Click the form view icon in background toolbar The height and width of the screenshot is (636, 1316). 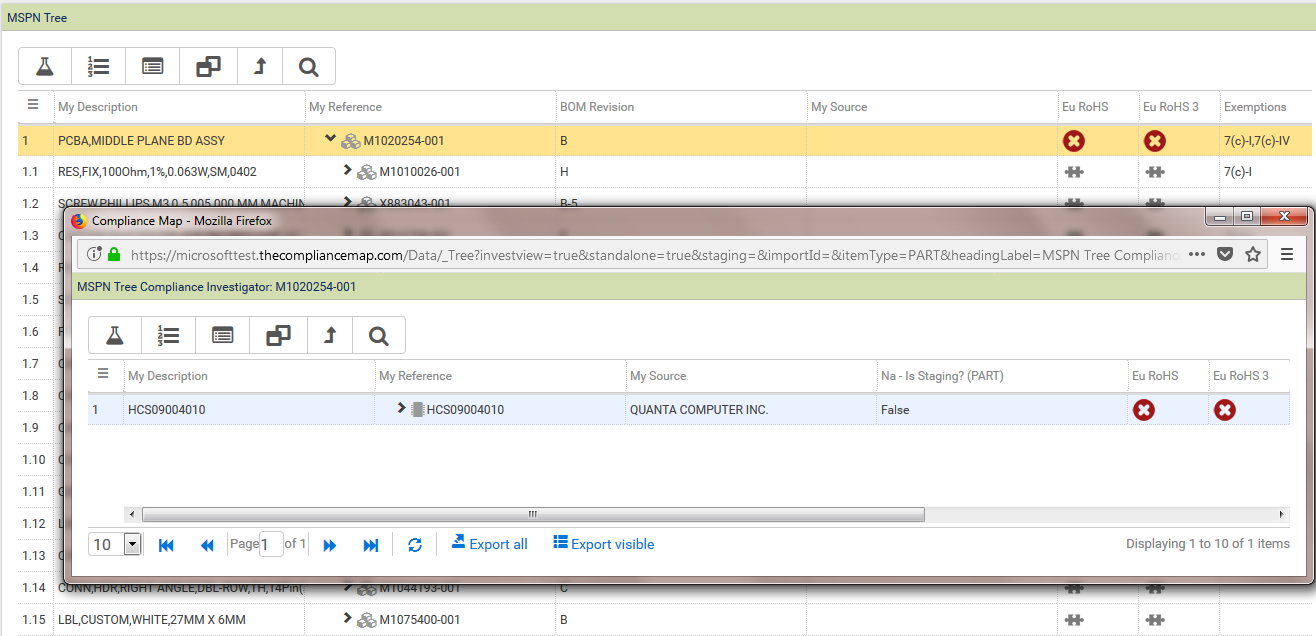coord(153,67)
